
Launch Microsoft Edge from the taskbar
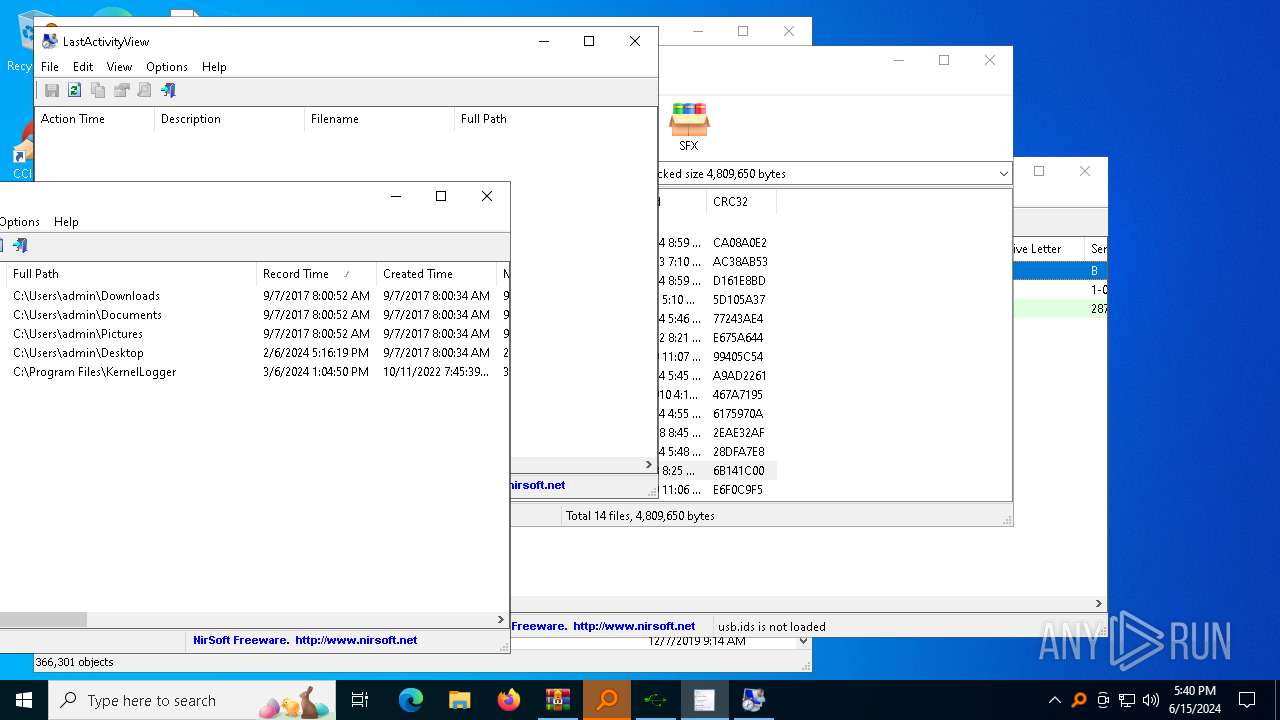[x=411, y=700]
